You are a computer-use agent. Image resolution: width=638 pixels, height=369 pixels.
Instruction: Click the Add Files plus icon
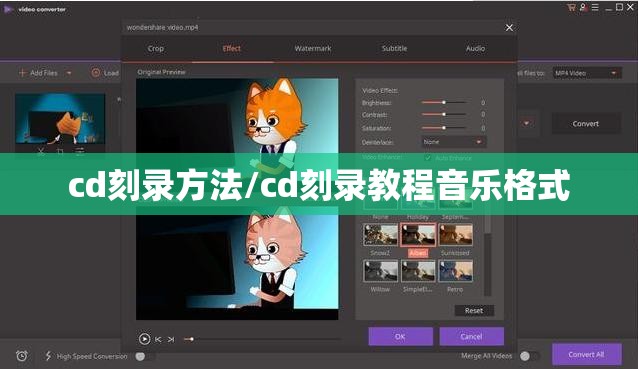click(22, 73)
